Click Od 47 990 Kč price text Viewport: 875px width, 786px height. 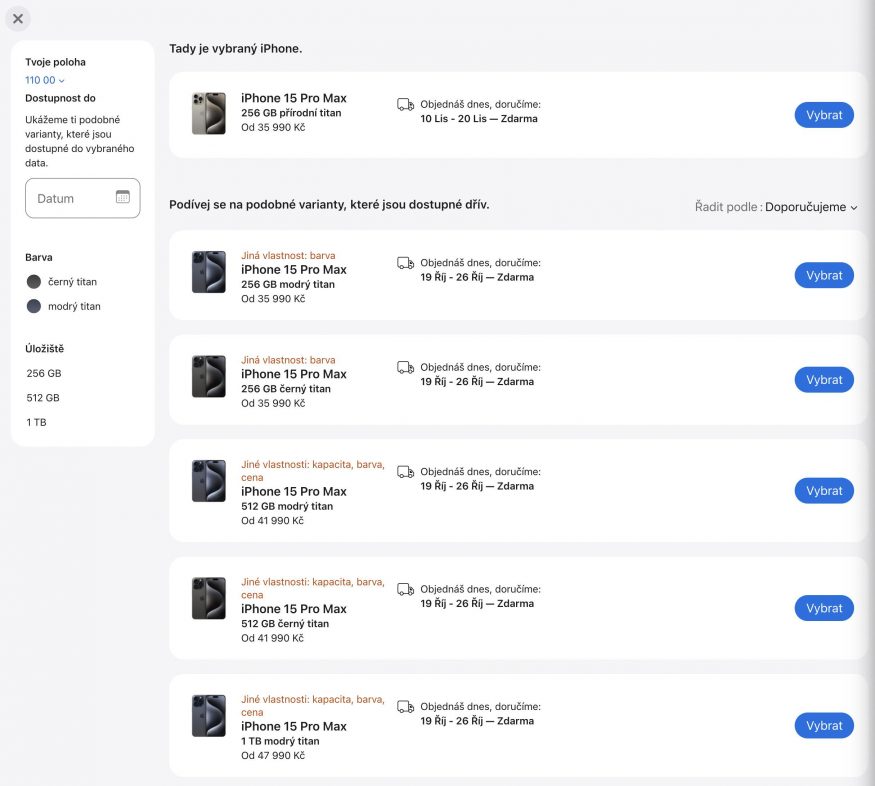tap(273, 755)
